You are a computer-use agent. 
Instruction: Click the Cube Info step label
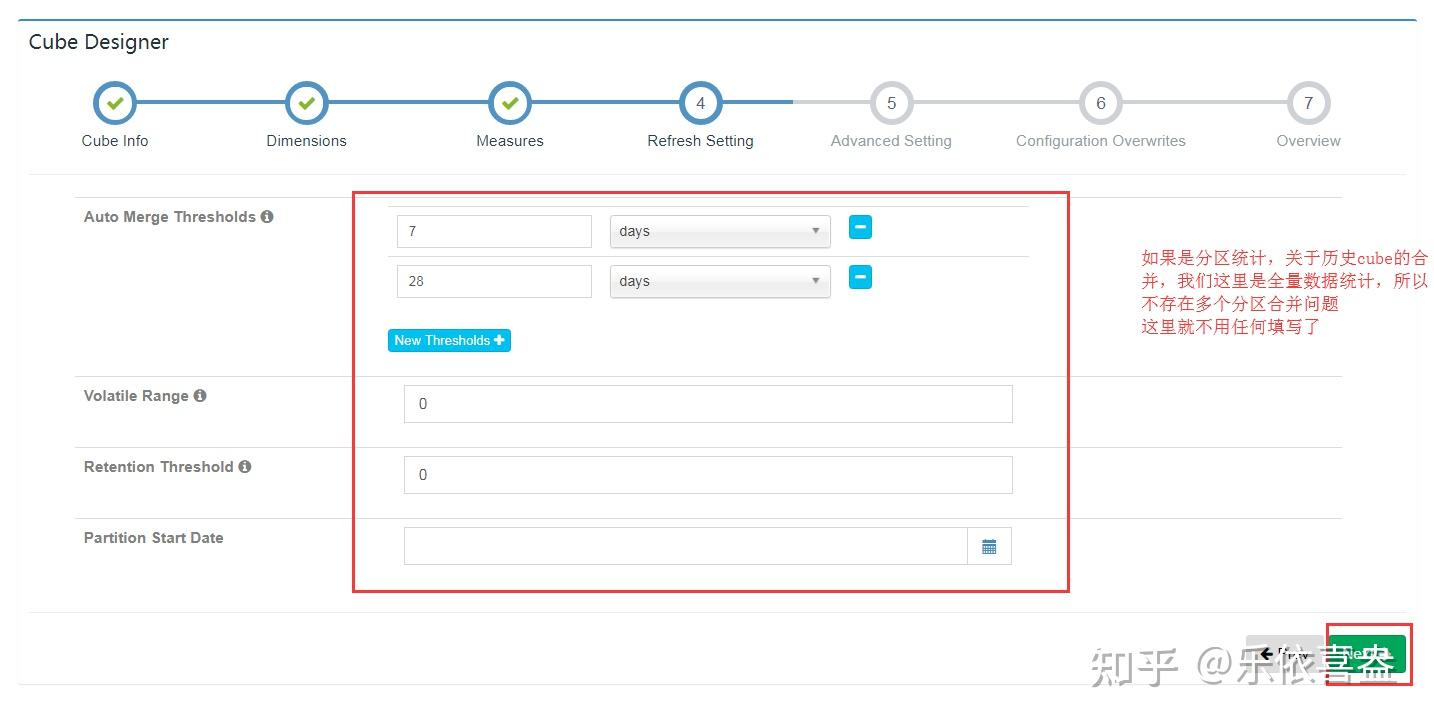pos(115,141)
